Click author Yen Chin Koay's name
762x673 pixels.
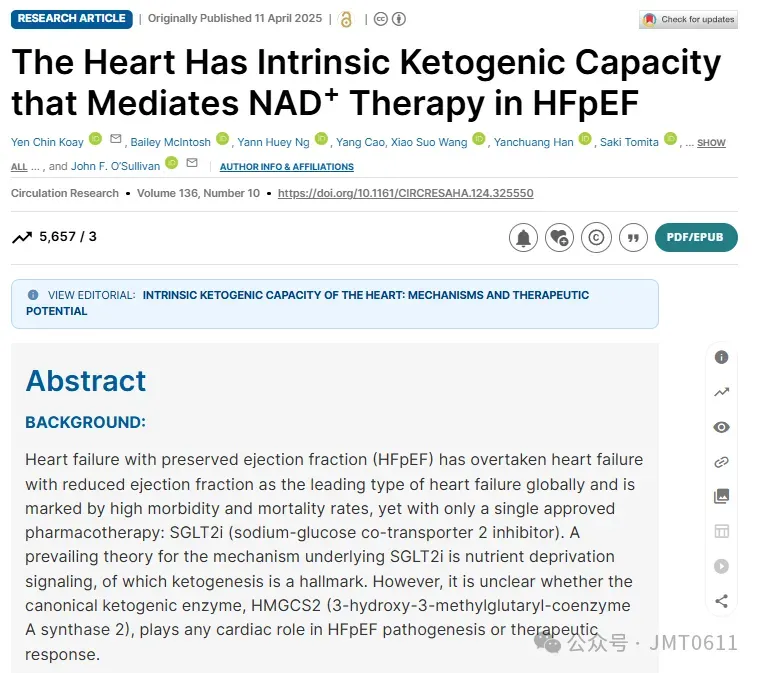point(47,142)
